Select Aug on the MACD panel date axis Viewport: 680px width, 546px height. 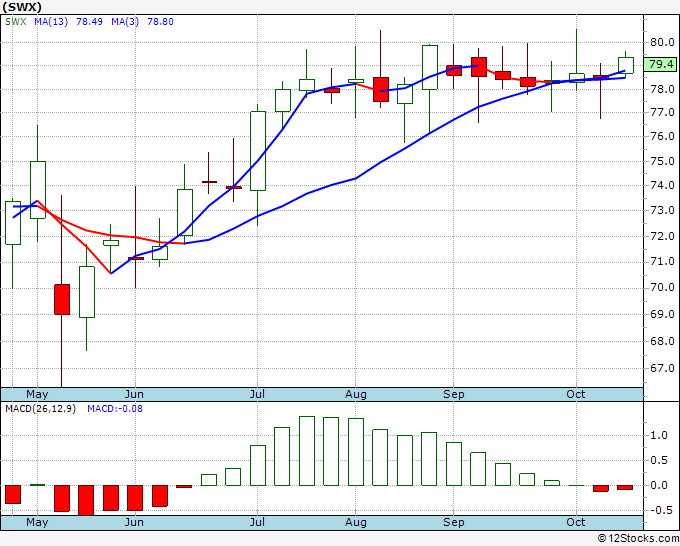356,523
